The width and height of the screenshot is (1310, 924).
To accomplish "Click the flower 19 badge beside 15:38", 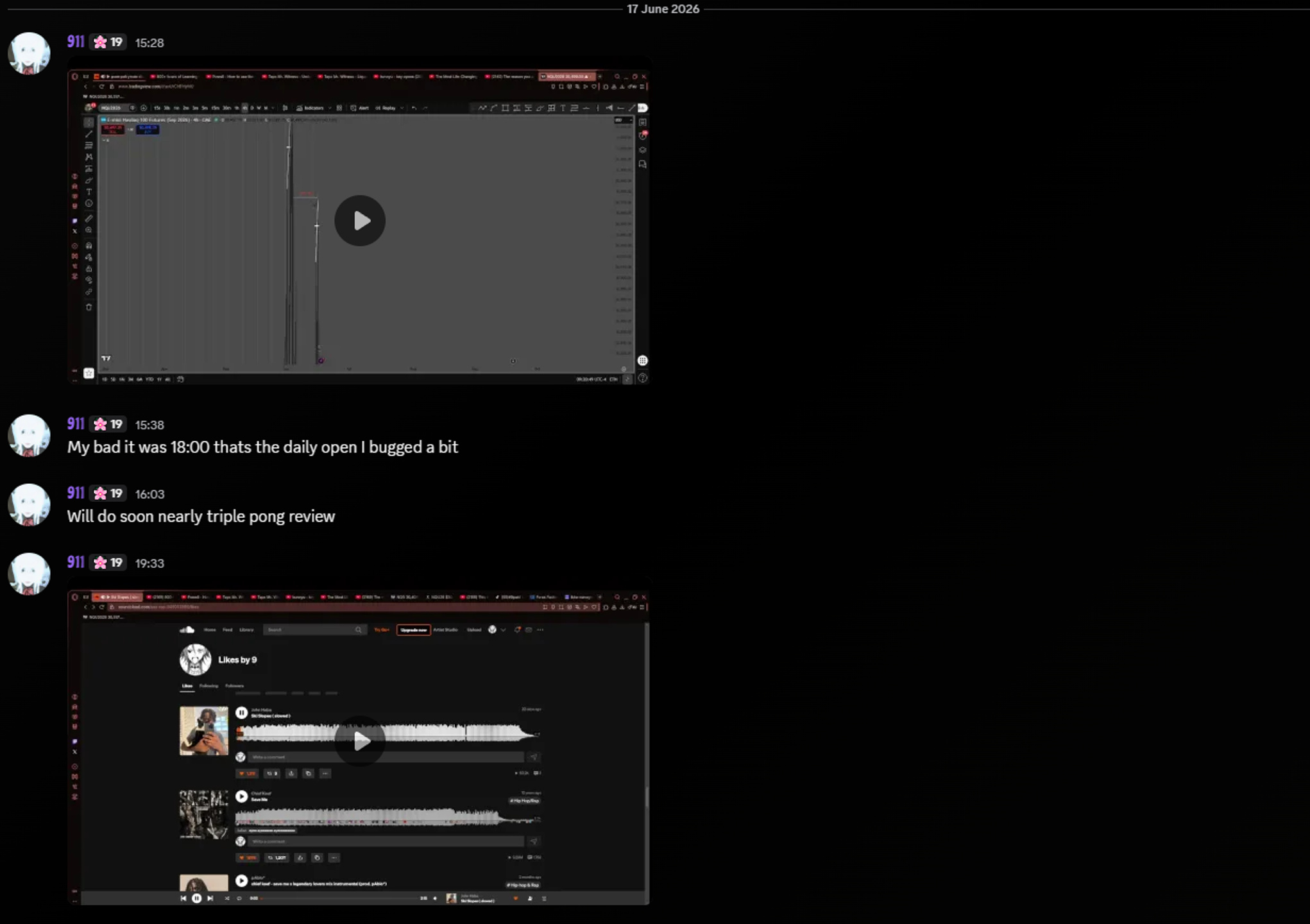I will click(x=108, y=425).
